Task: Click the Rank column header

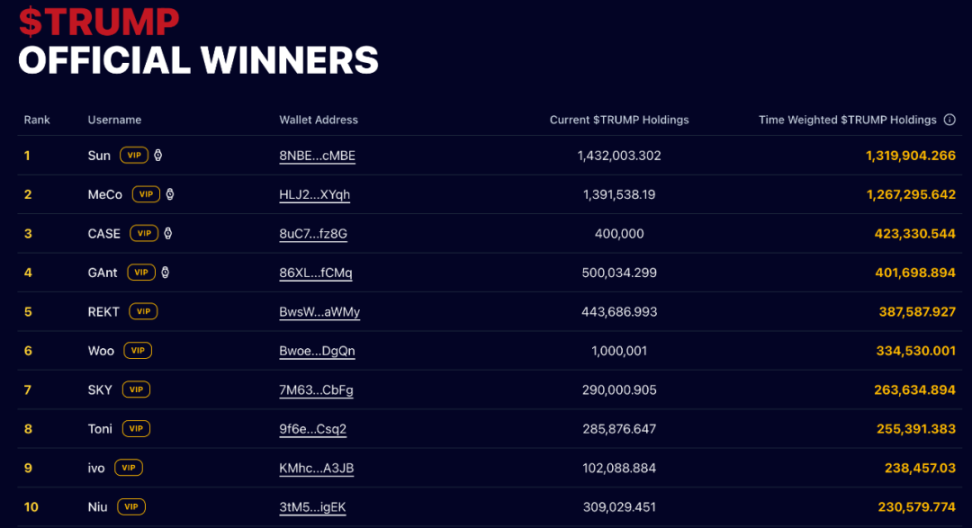Action: (37, 120)
